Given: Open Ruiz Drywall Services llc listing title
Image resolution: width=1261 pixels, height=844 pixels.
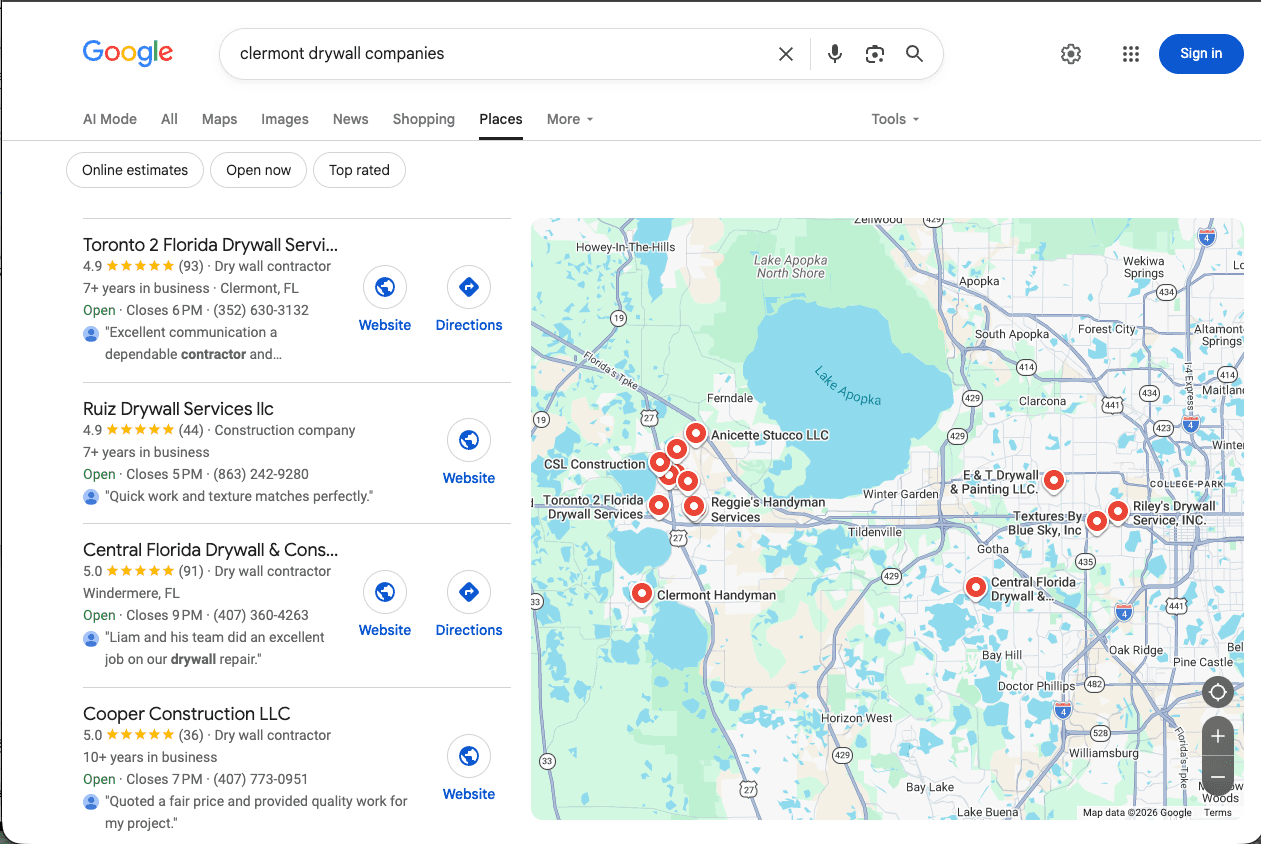Looking at the screenshot, I should [178, 408].
